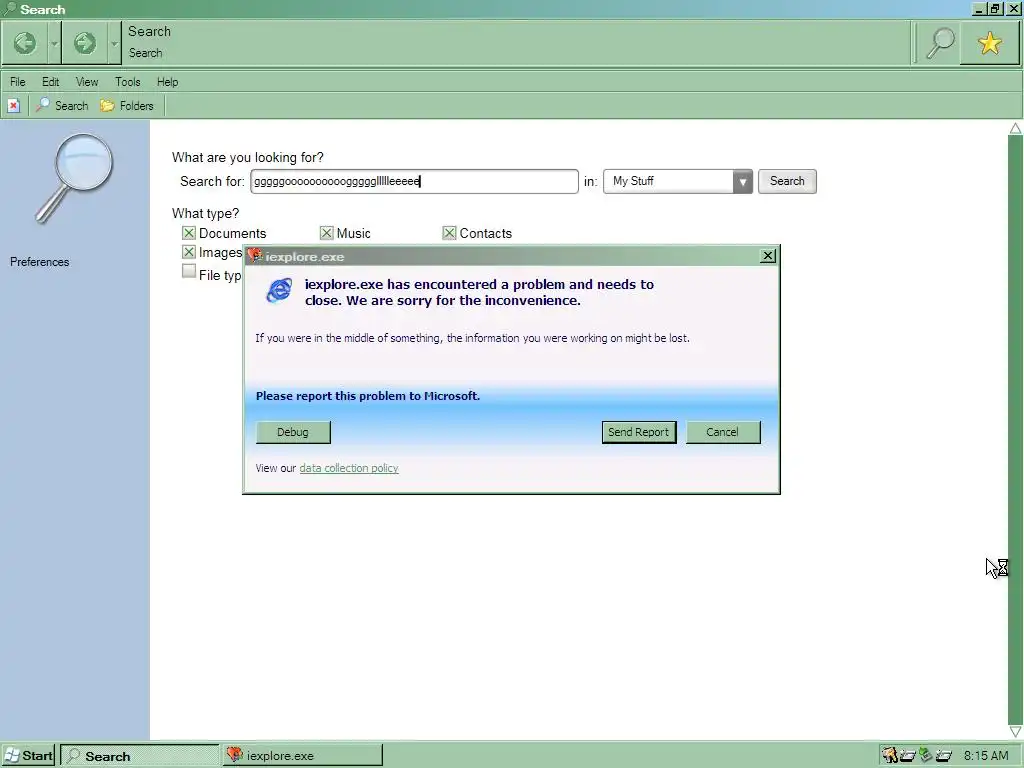Click the 'What type?' label

tap(205, 214)
